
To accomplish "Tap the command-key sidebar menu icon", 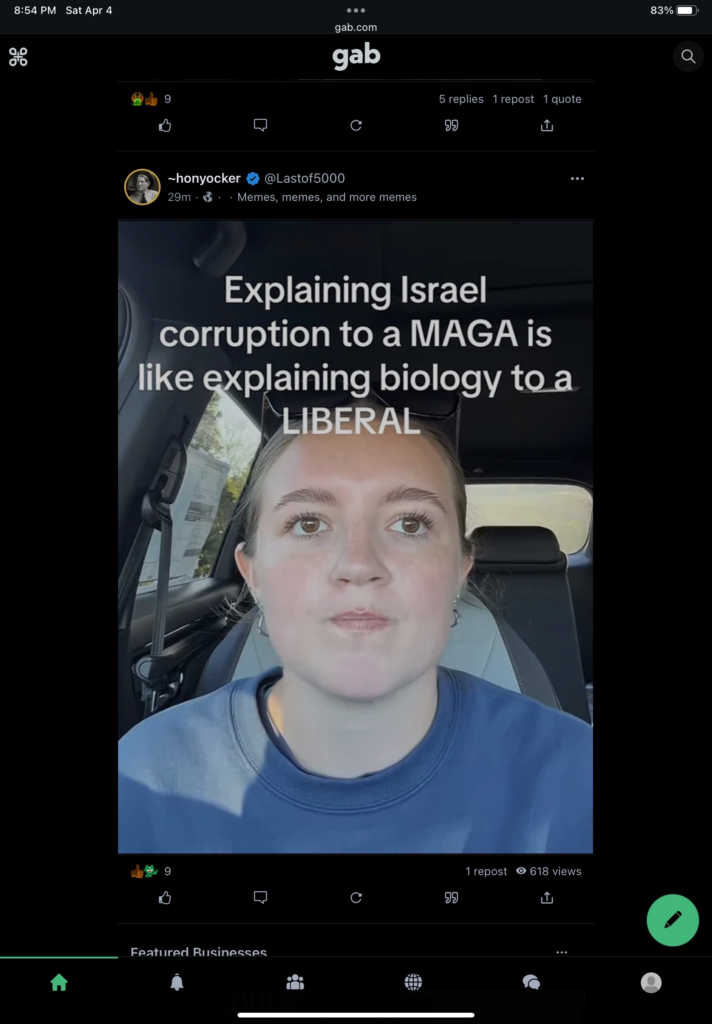I will (18, 57).
